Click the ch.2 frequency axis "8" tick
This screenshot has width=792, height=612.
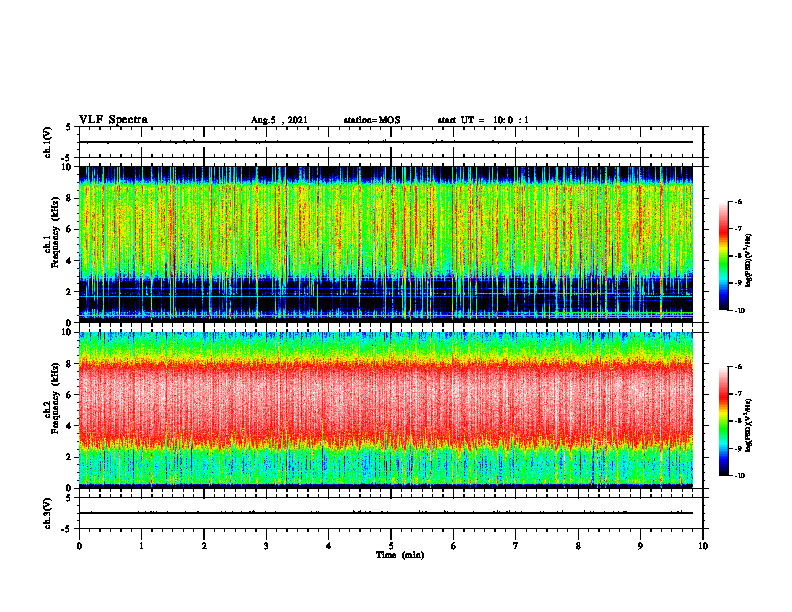[70, 364]
